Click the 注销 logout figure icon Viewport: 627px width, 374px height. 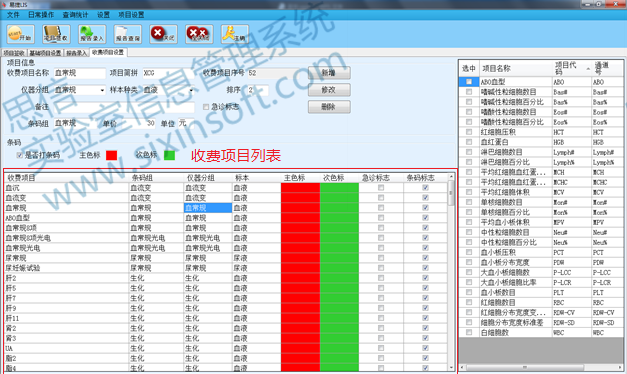point(235,34)
